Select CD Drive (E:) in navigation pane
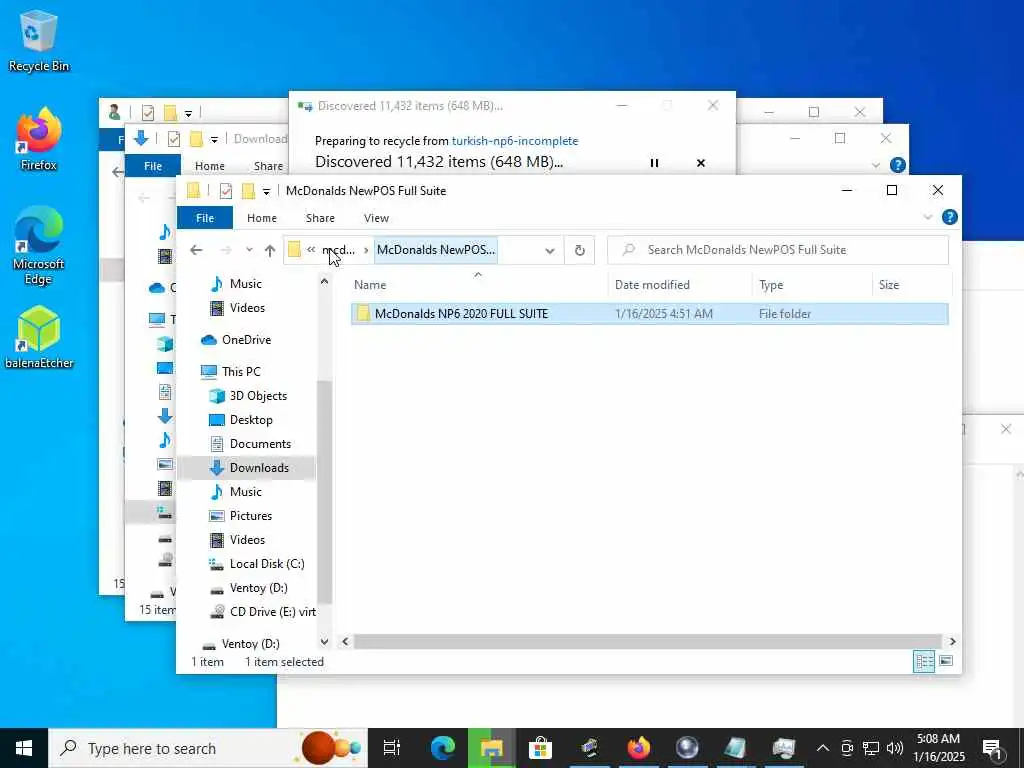 pos(272,612)
